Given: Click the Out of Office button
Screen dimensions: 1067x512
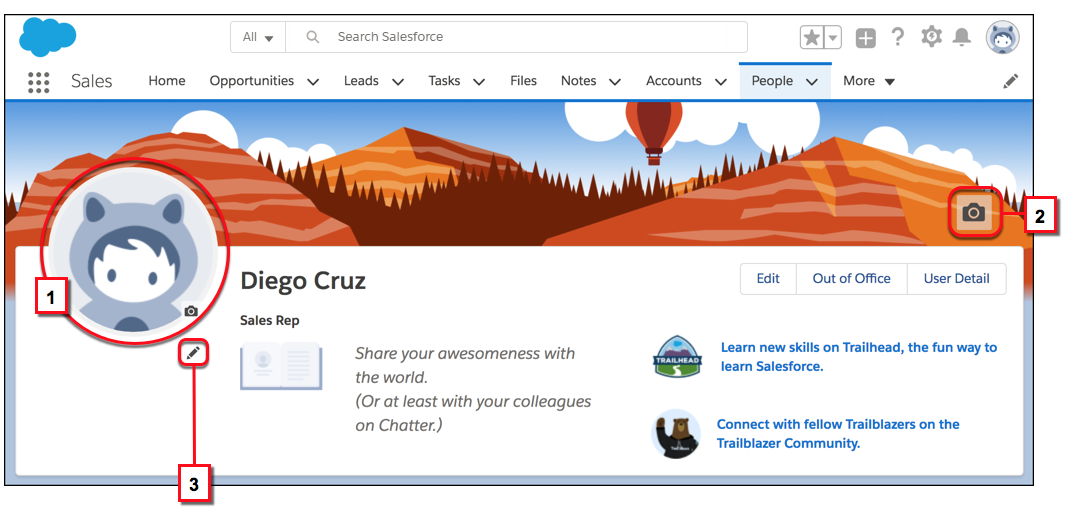Looking at the screenshot, I should [851, 278].
